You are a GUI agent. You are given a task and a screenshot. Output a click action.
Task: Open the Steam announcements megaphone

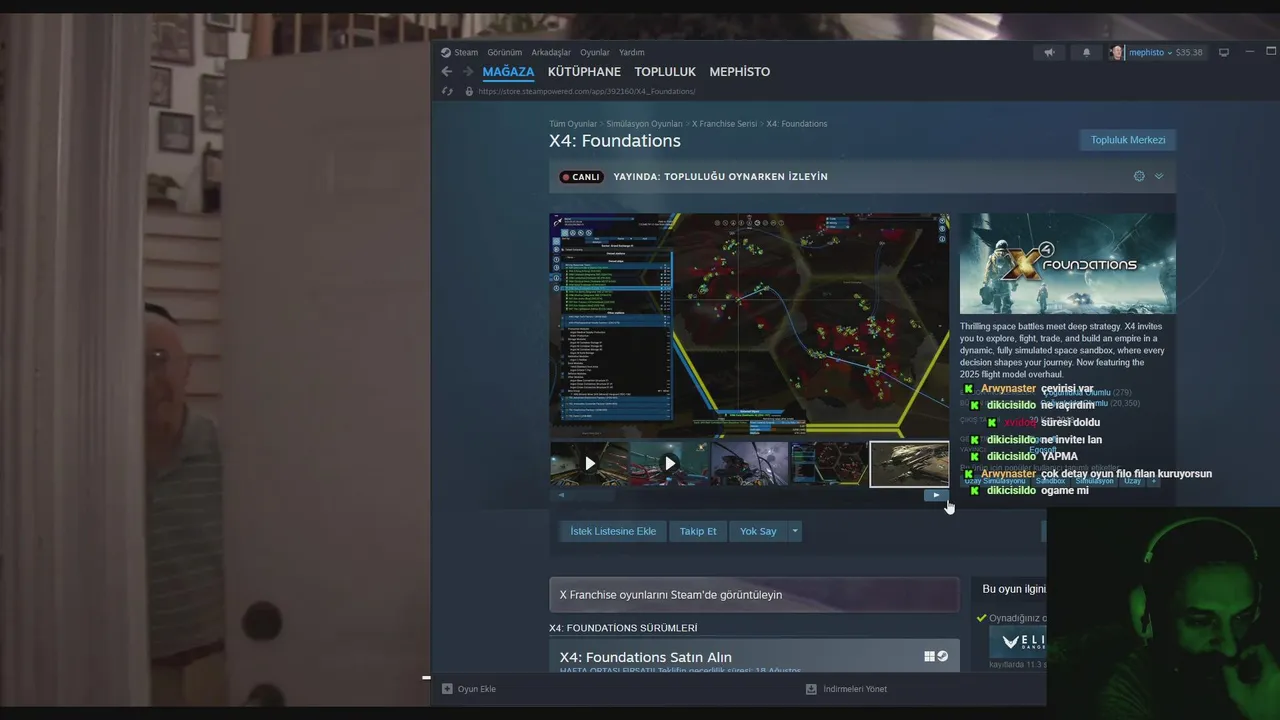point(1049,52)
